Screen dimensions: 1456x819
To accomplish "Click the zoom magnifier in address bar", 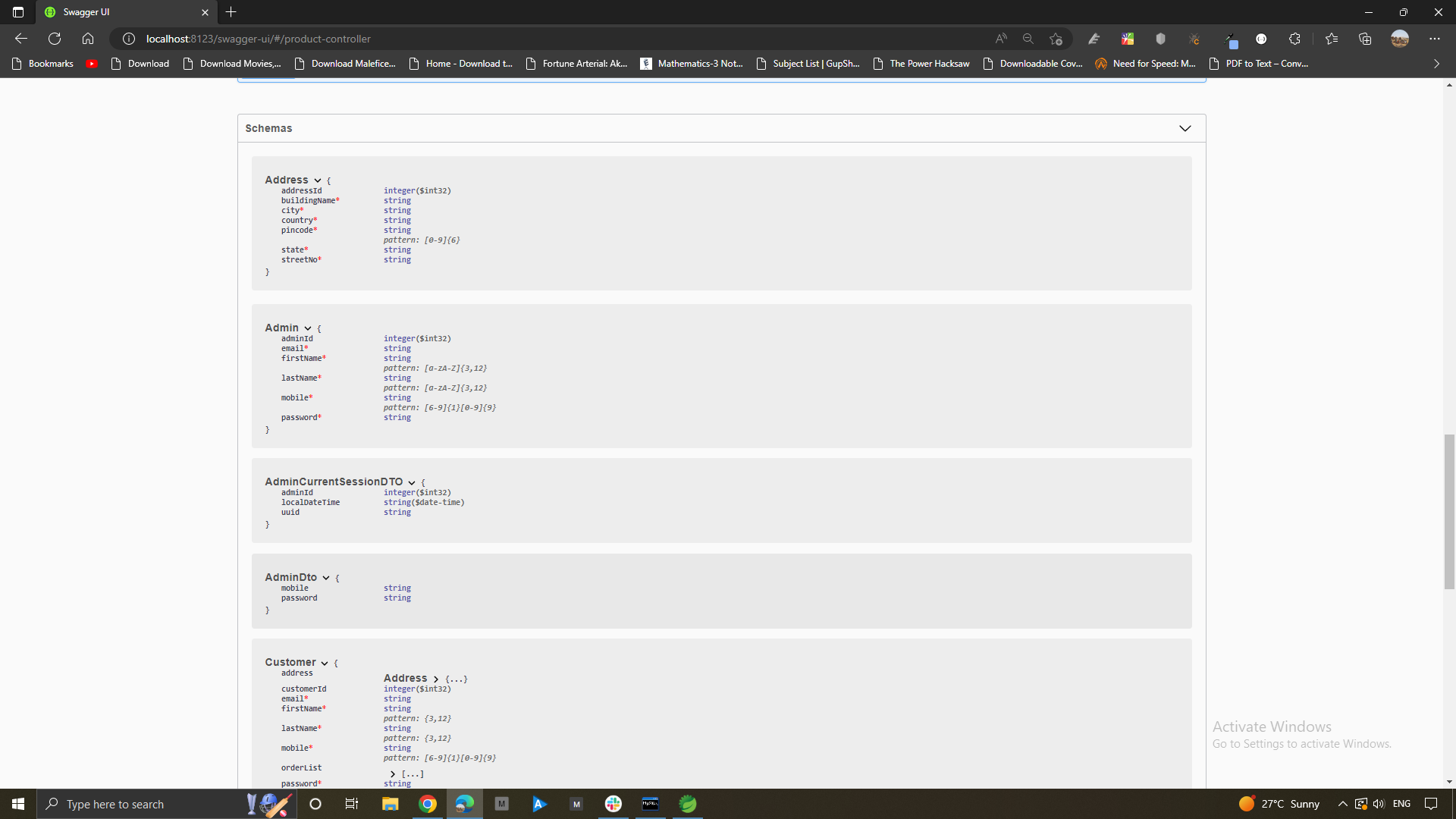I will pos(1028,39).
